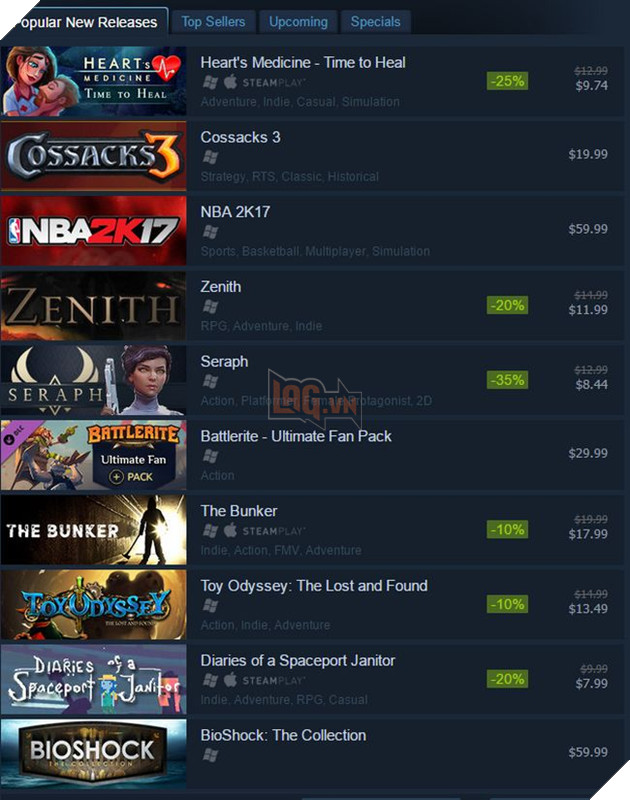Image resolution: width=630 pixels, height=800 pixels.
Task: Select the Specials tab
Action: (x=375, y=22)
